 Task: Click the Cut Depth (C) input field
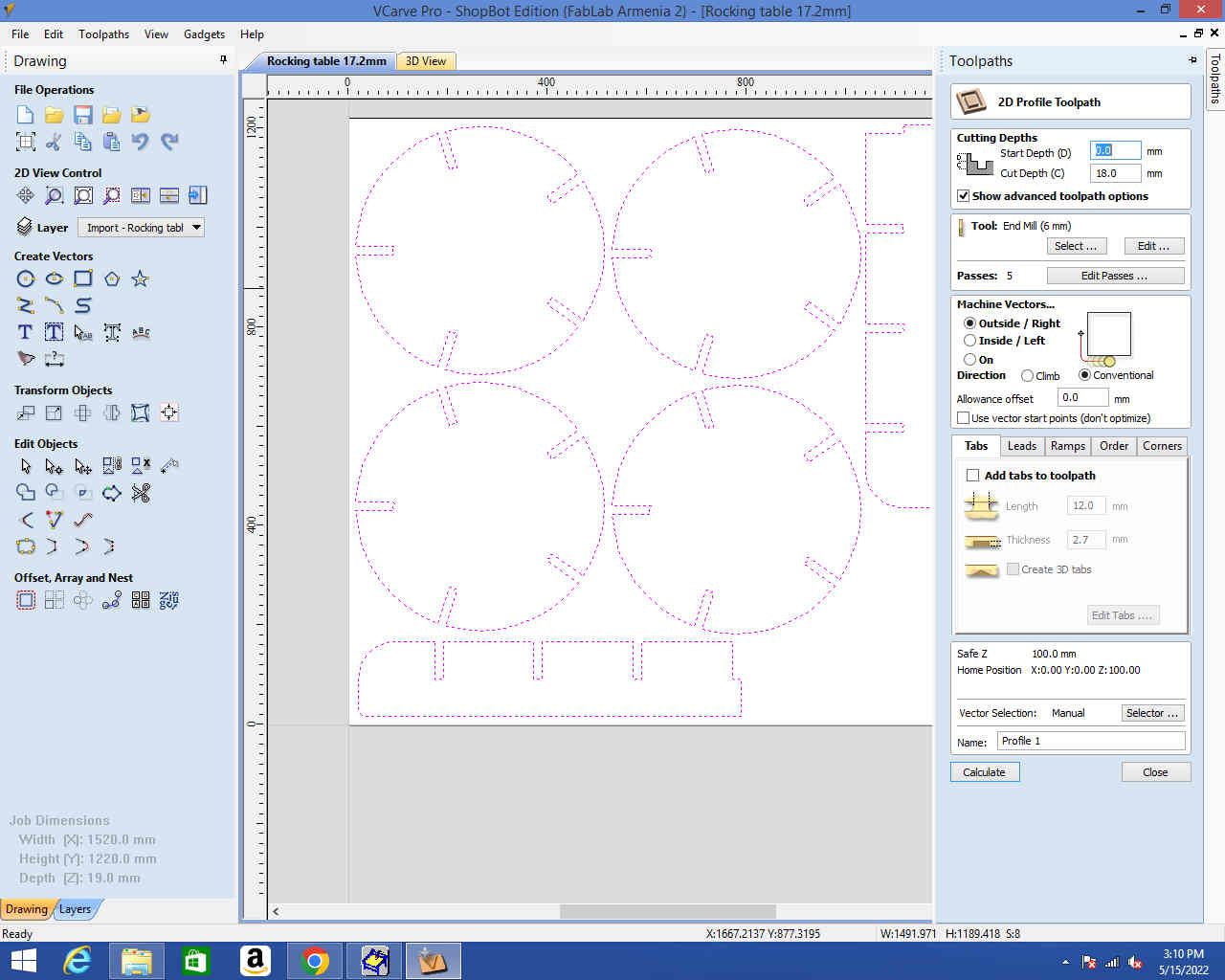pyautogui.click(x=1116, y=173)
